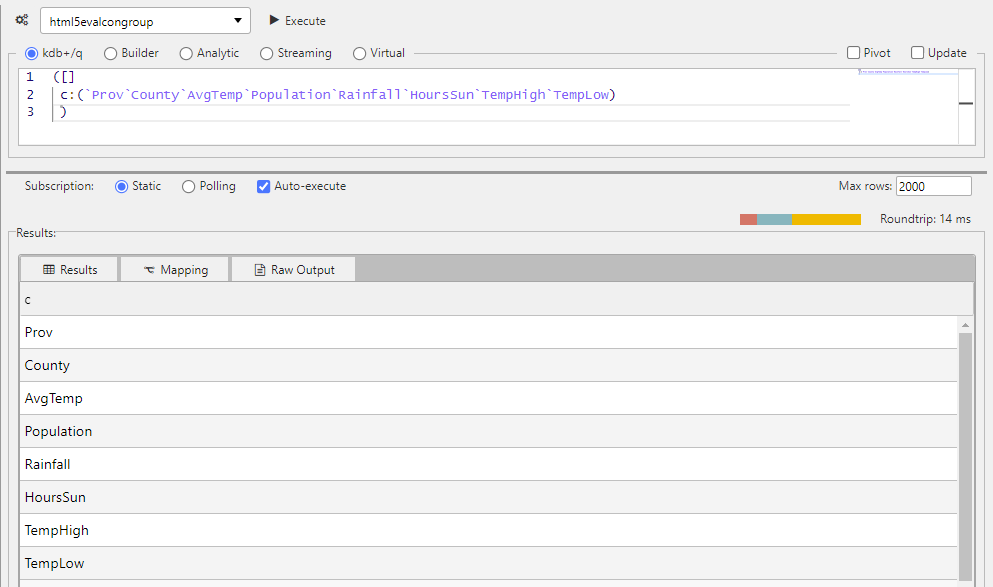993x587 pixels.
Task: Click the editor collapse dash on right edge
Action: coord(966,103)
